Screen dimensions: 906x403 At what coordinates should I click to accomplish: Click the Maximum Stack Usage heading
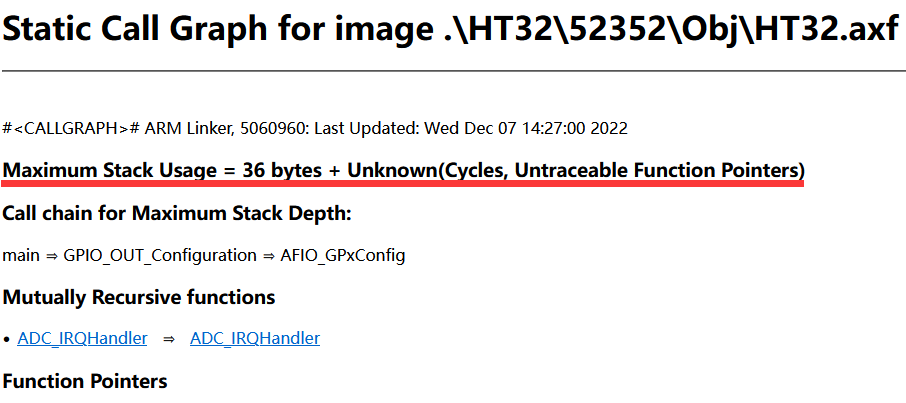click(118, 171)
